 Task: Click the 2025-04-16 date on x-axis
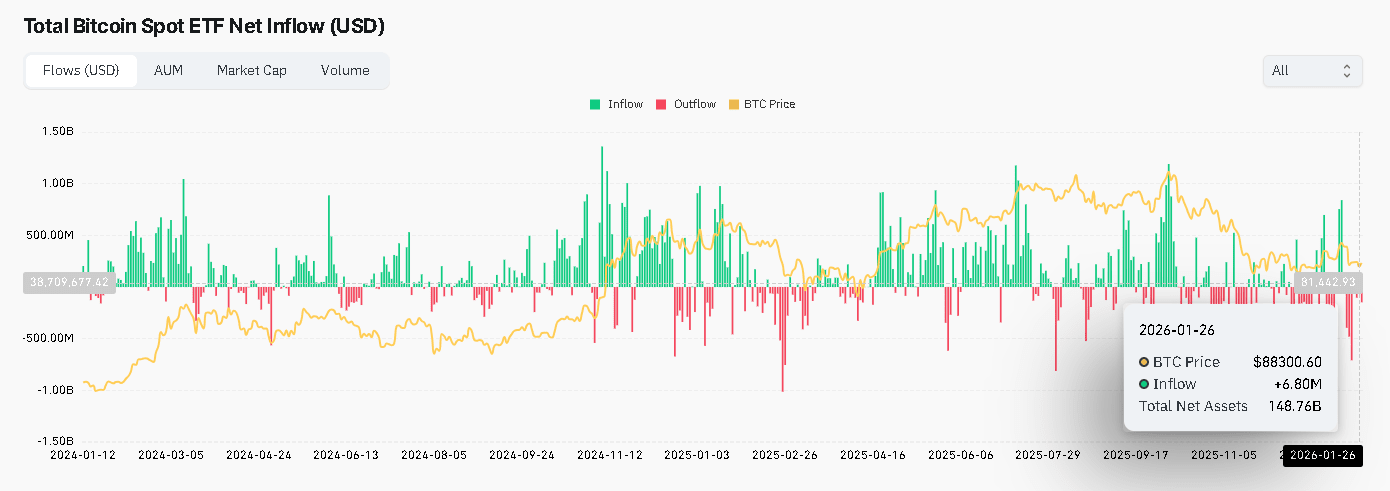click(874, 455)
